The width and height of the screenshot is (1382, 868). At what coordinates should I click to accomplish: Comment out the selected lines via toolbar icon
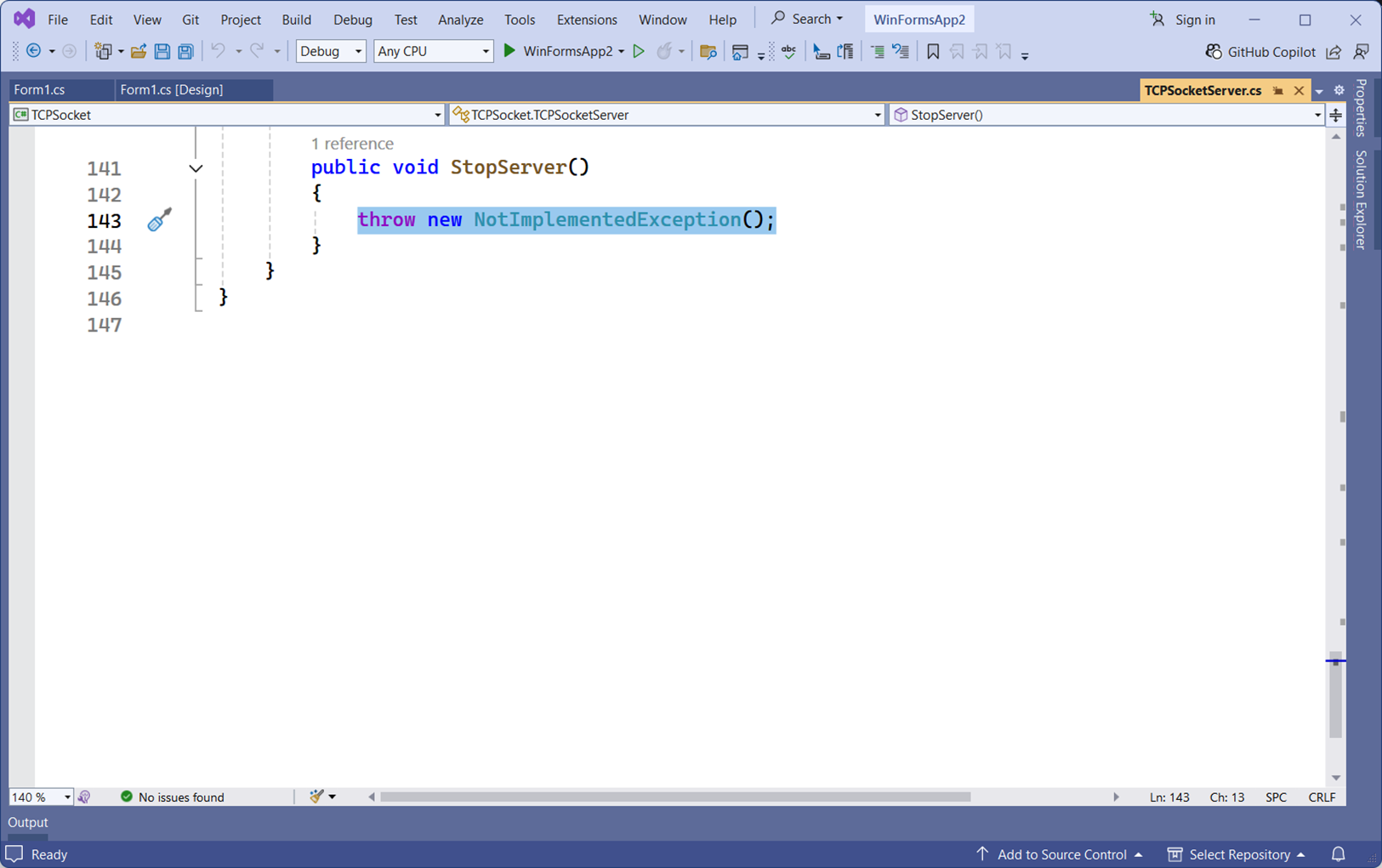878,51
